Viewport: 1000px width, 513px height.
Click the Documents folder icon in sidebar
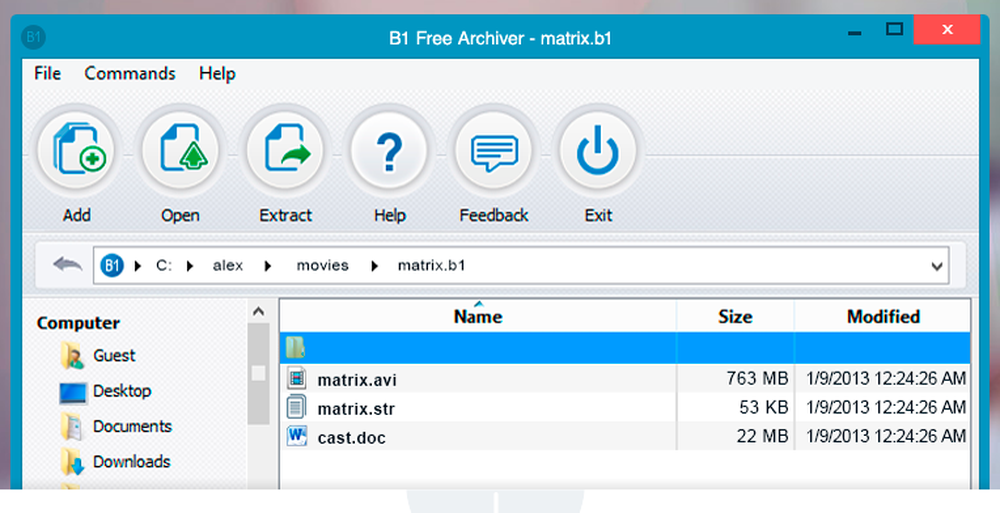[x=72, y=426]
